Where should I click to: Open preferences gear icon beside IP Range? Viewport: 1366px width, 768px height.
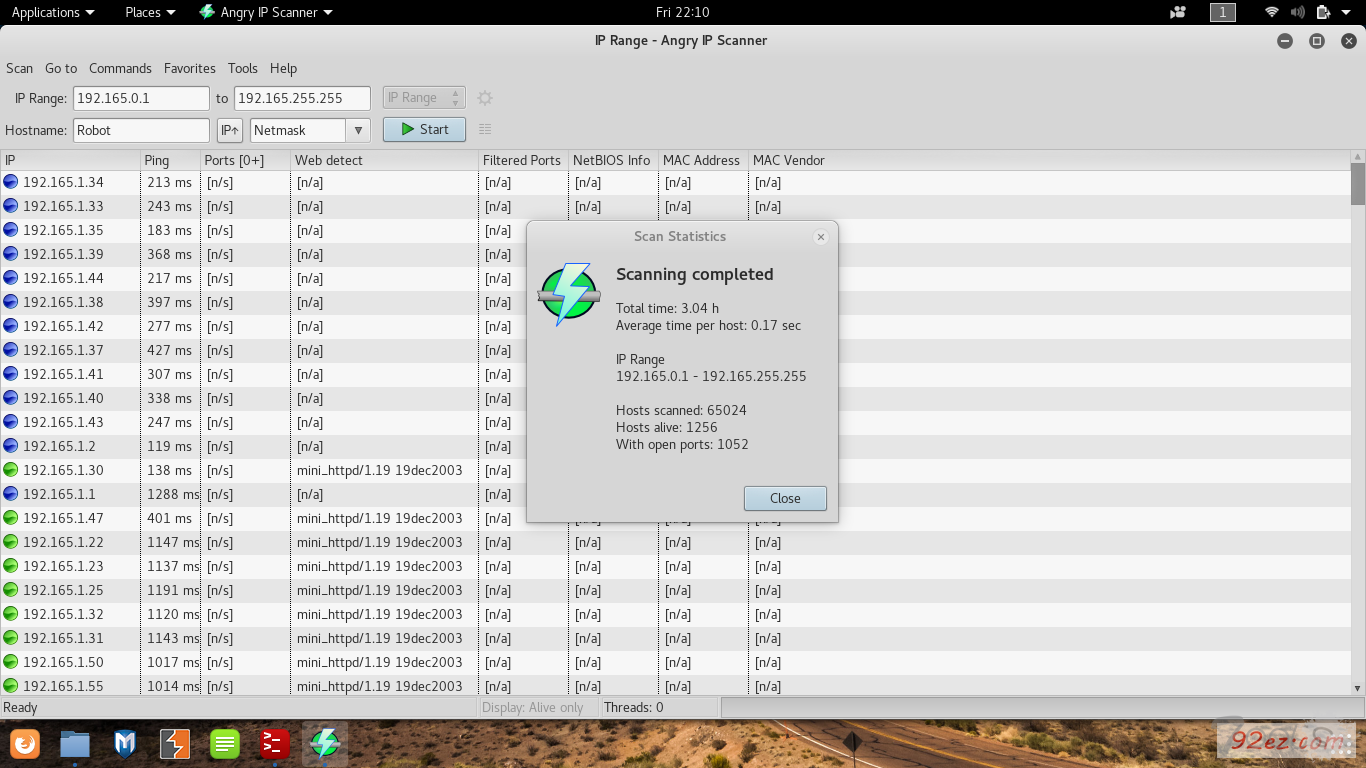(485, 98)
